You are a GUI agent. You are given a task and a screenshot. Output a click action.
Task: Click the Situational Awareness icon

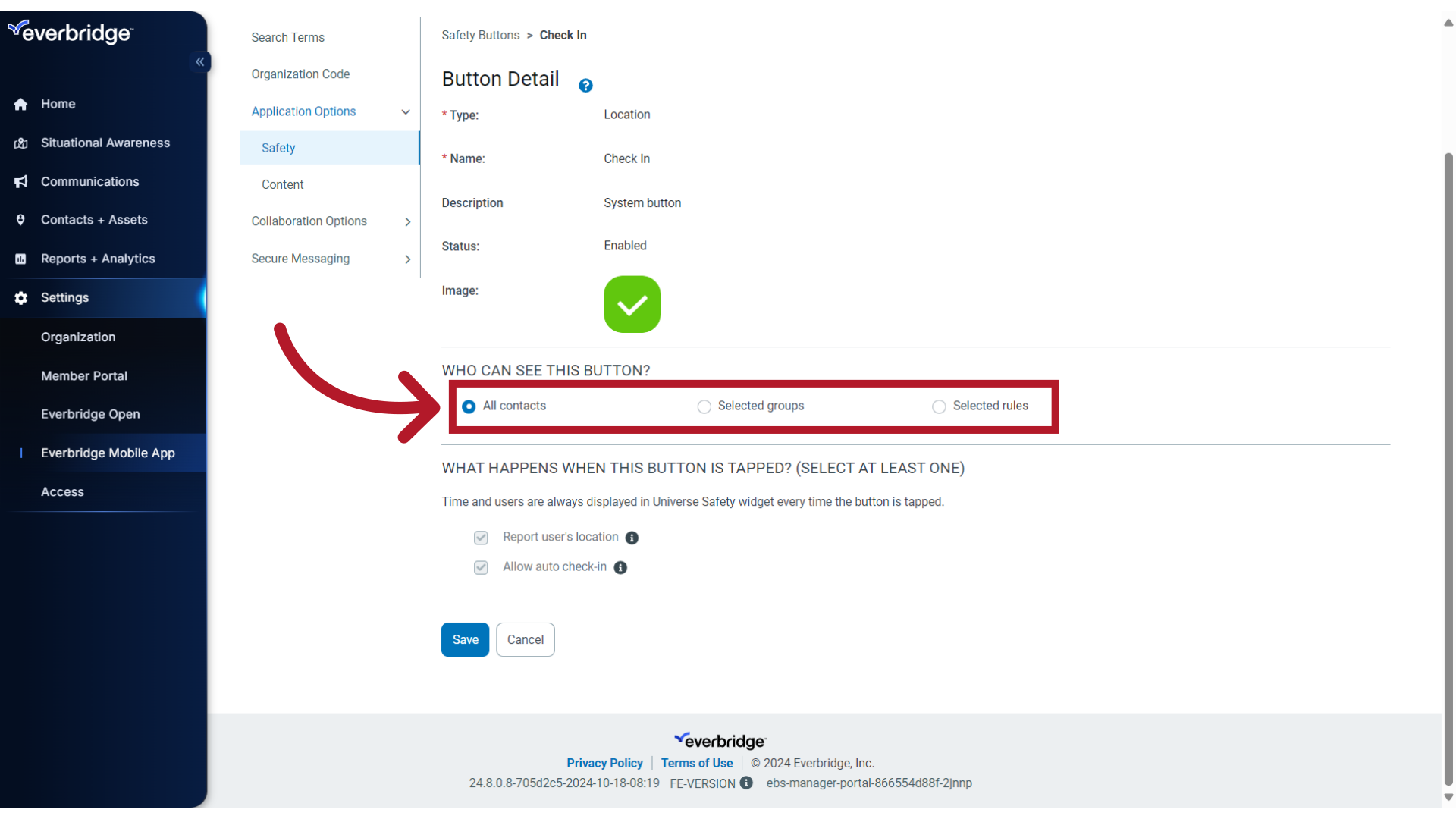click(20, 142)
